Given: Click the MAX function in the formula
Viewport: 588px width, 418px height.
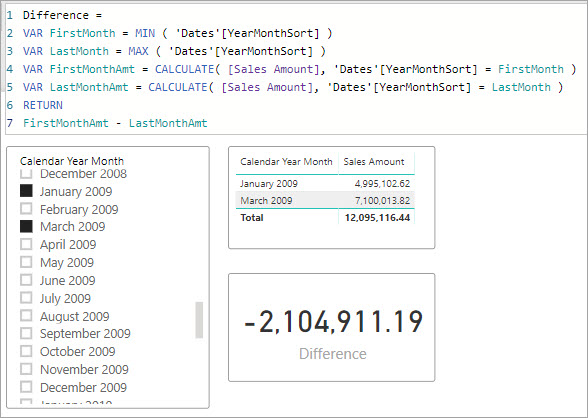Looking at the screenshot, I should point(138,51).
